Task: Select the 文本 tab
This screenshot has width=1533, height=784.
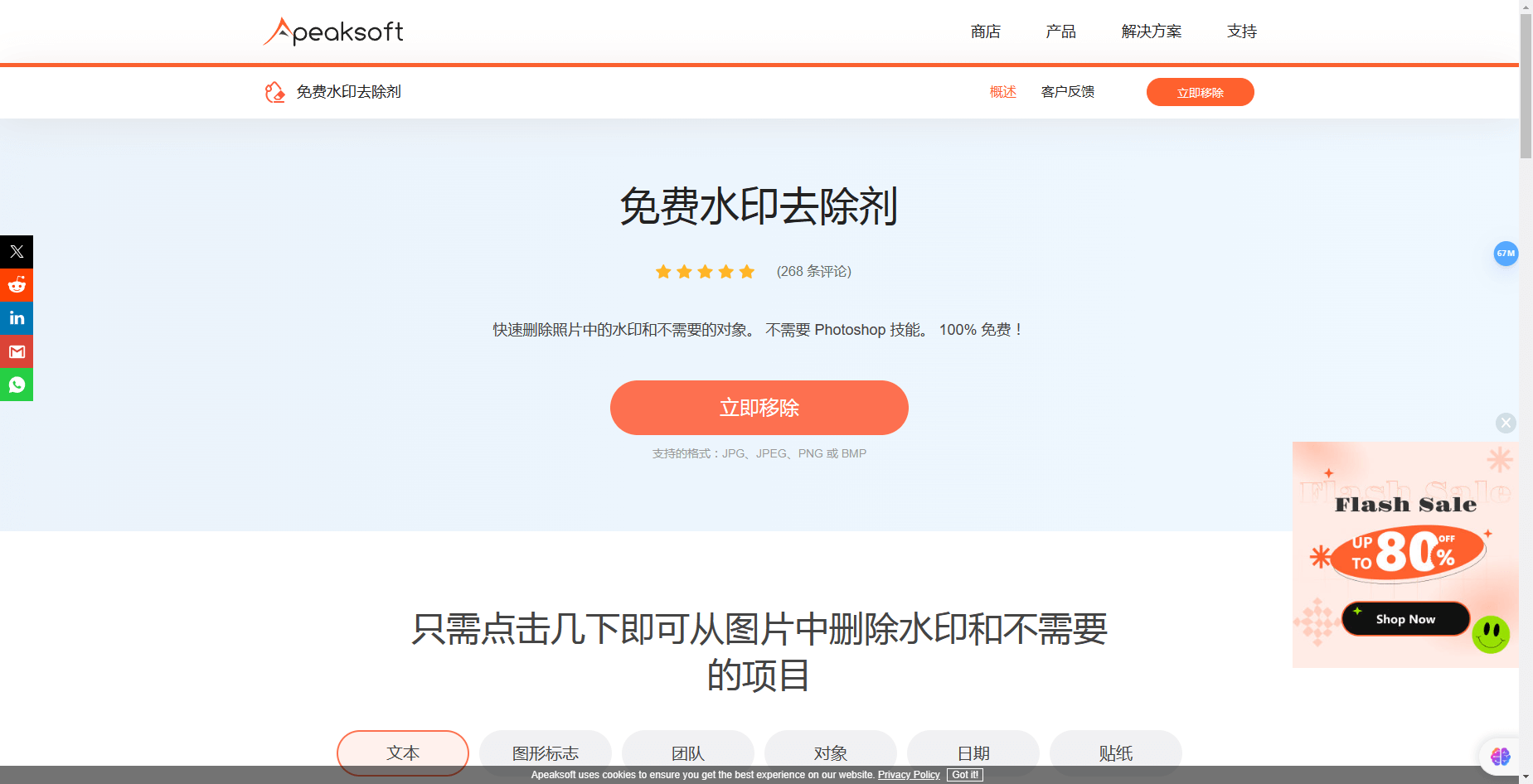Action: tap(403, 753)
